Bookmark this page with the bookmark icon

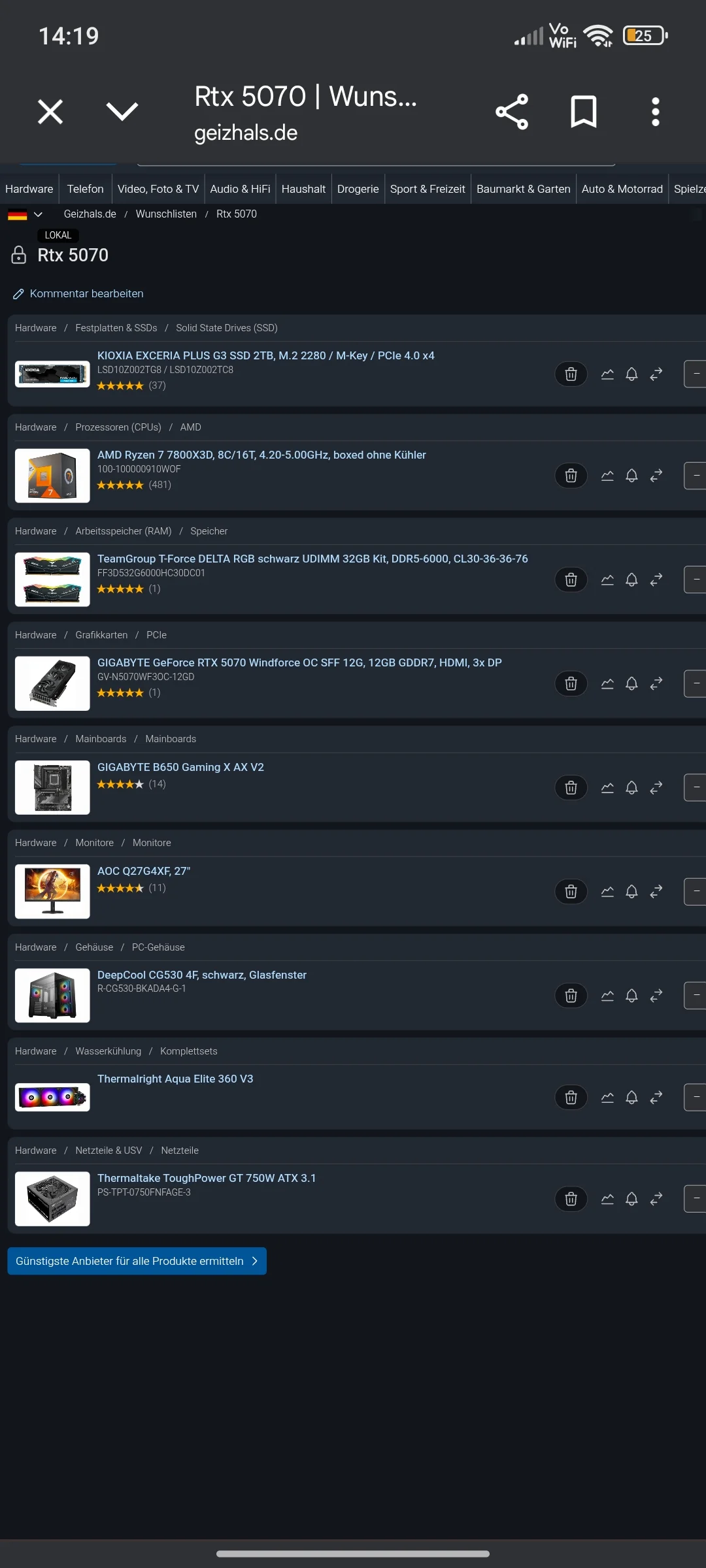[584, 112]
